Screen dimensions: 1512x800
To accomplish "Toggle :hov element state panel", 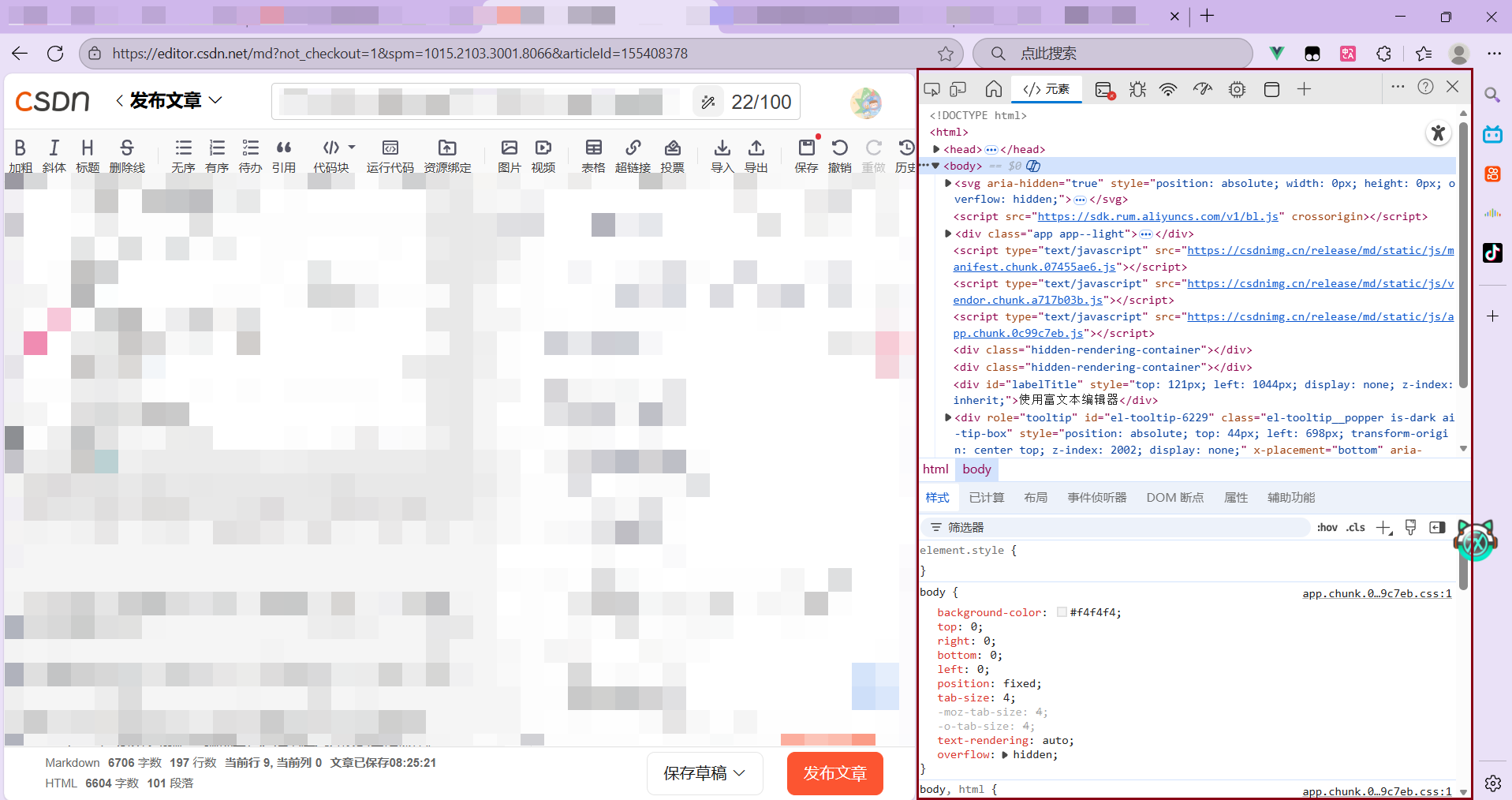I will [x=1327, y=528].
